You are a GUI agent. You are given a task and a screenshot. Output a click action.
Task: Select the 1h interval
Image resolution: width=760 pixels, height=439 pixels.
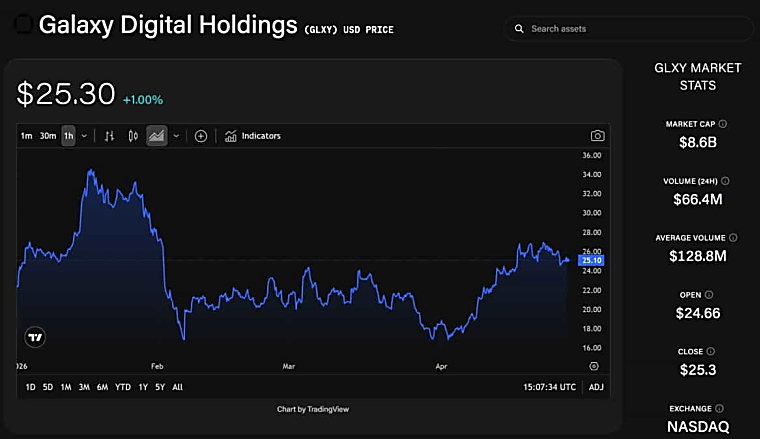pyautogui.click(x=68, y=136)
